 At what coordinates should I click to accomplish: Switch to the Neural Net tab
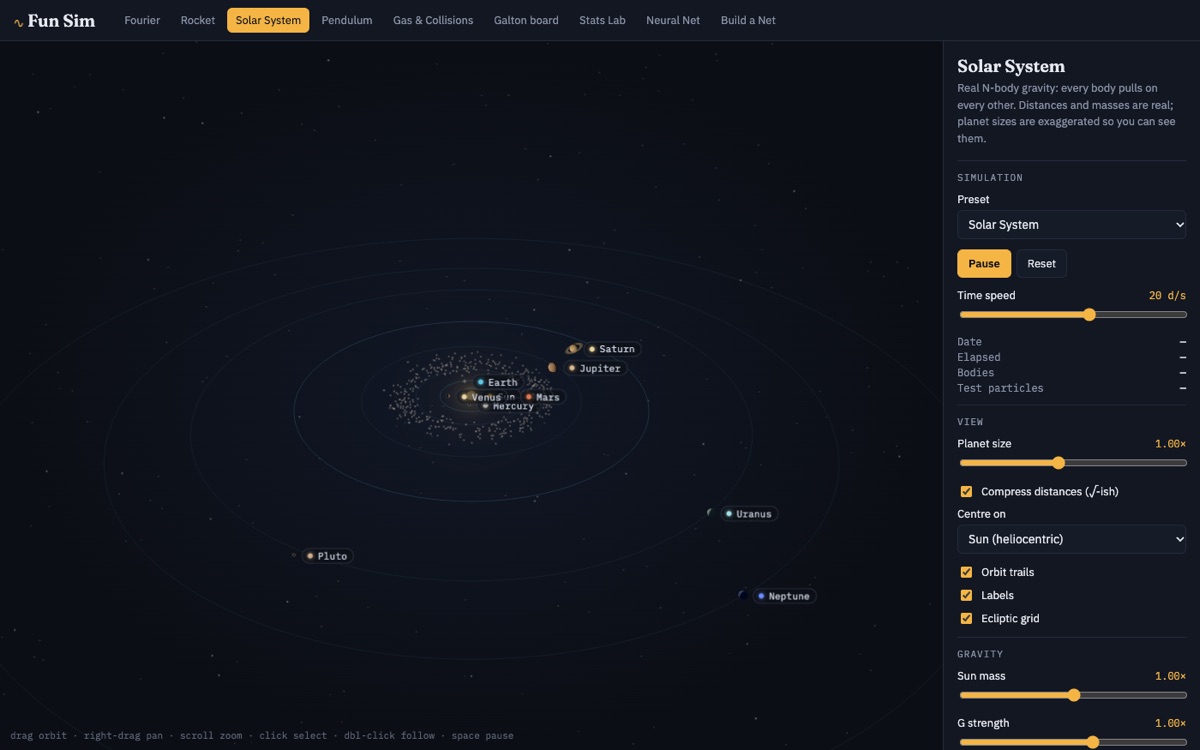(x=673, y=20)
